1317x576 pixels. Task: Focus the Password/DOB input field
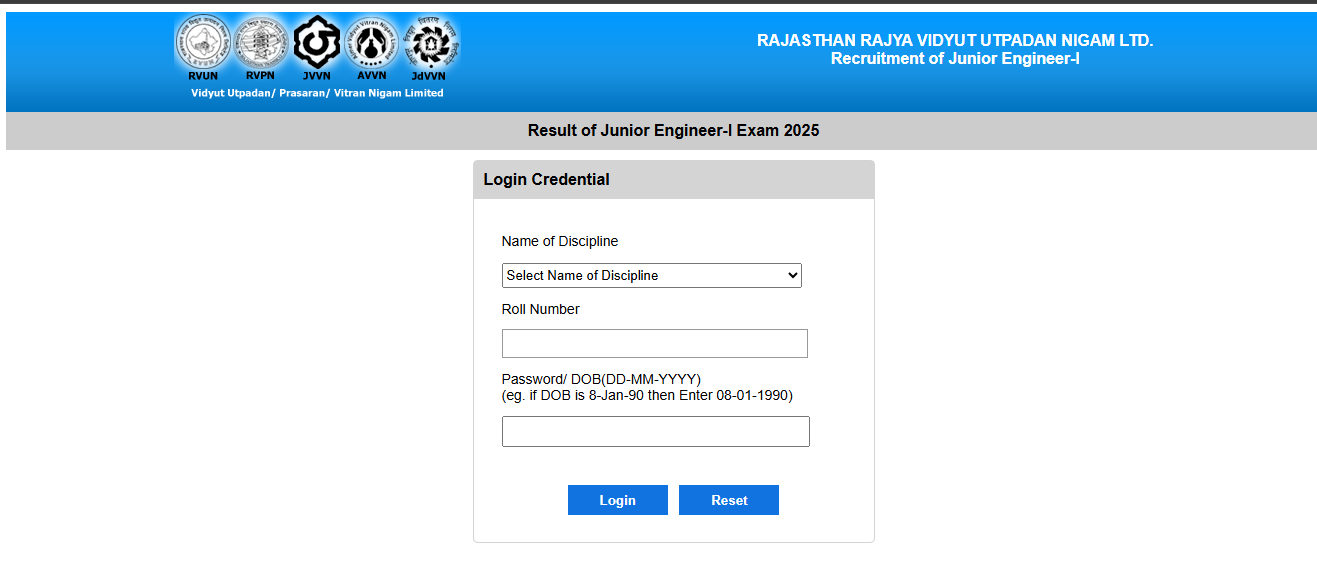click(655, 432)
